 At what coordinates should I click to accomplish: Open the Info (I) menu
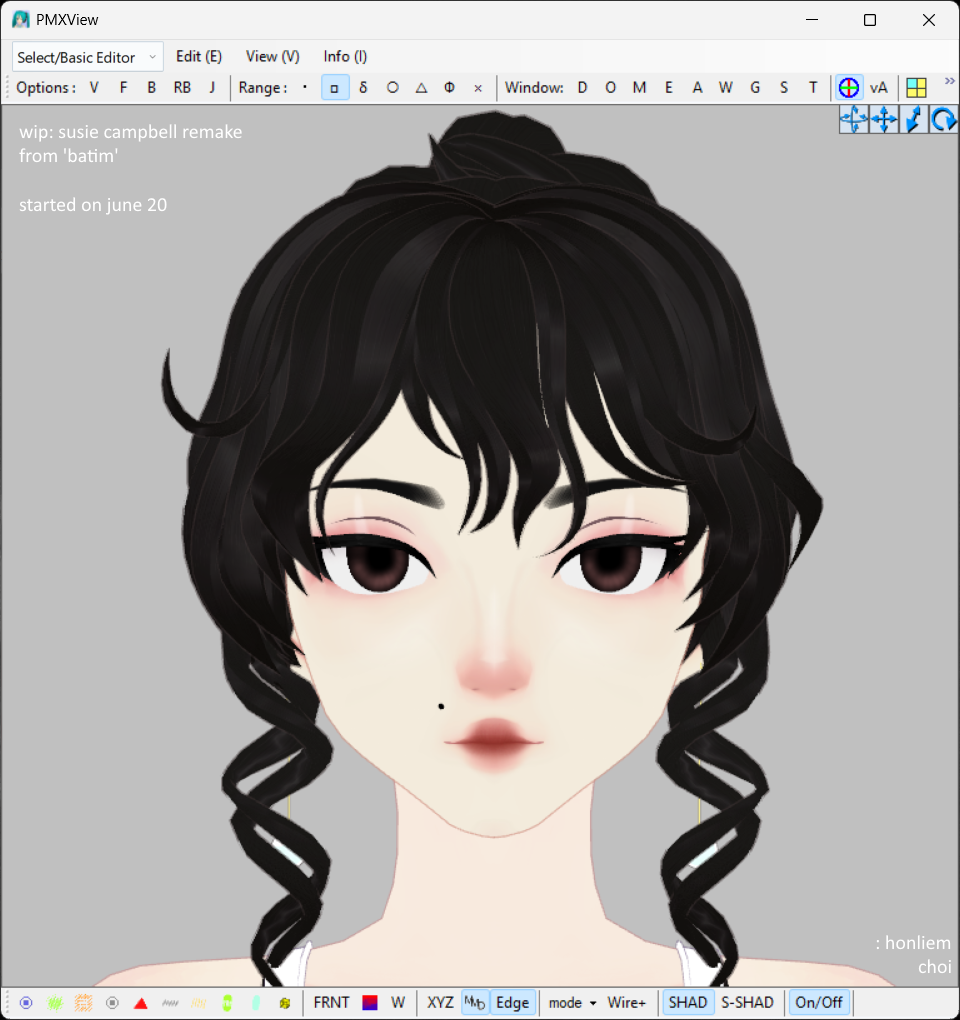pyautogui.click(x=345, y=57)
